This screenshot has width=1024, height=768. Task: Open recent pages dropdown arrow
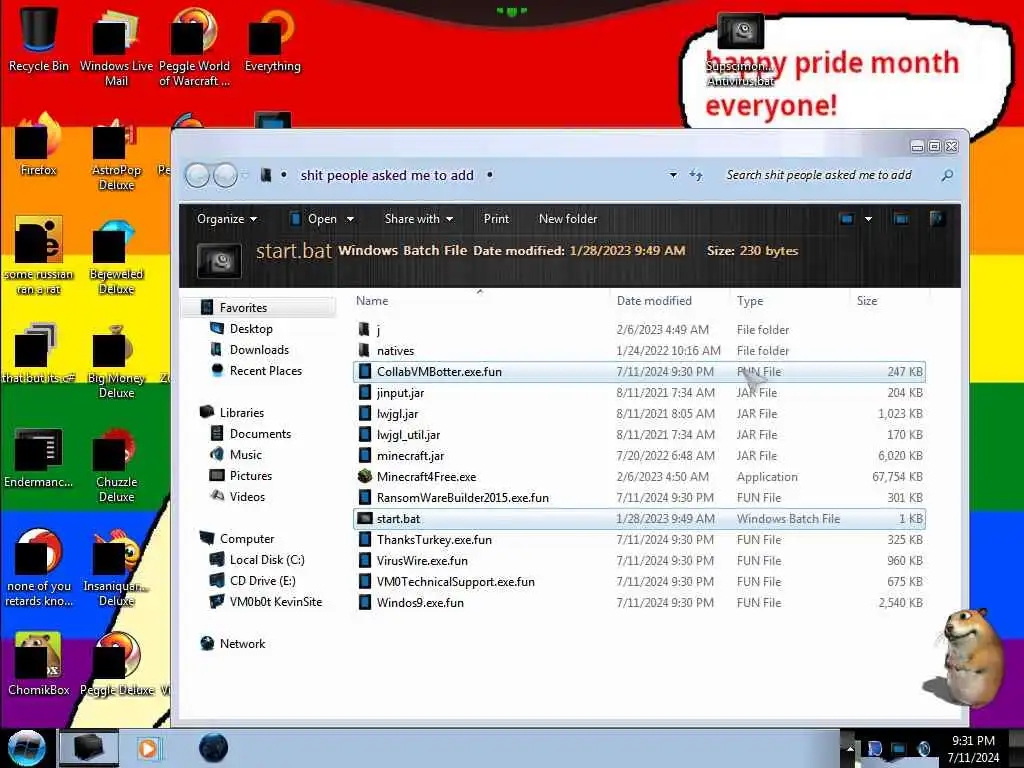(x=245, y=175)
